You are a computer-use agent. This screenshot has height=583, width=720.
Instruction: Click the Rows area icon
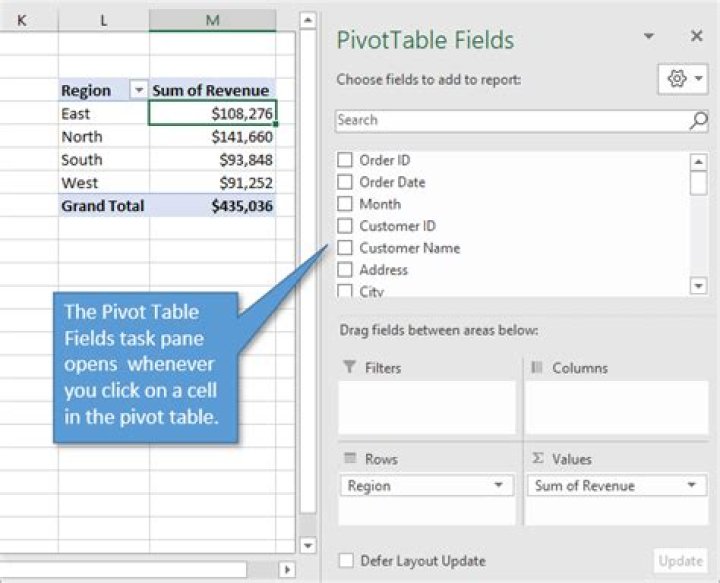pyautogui.click(x=350, y=458)
